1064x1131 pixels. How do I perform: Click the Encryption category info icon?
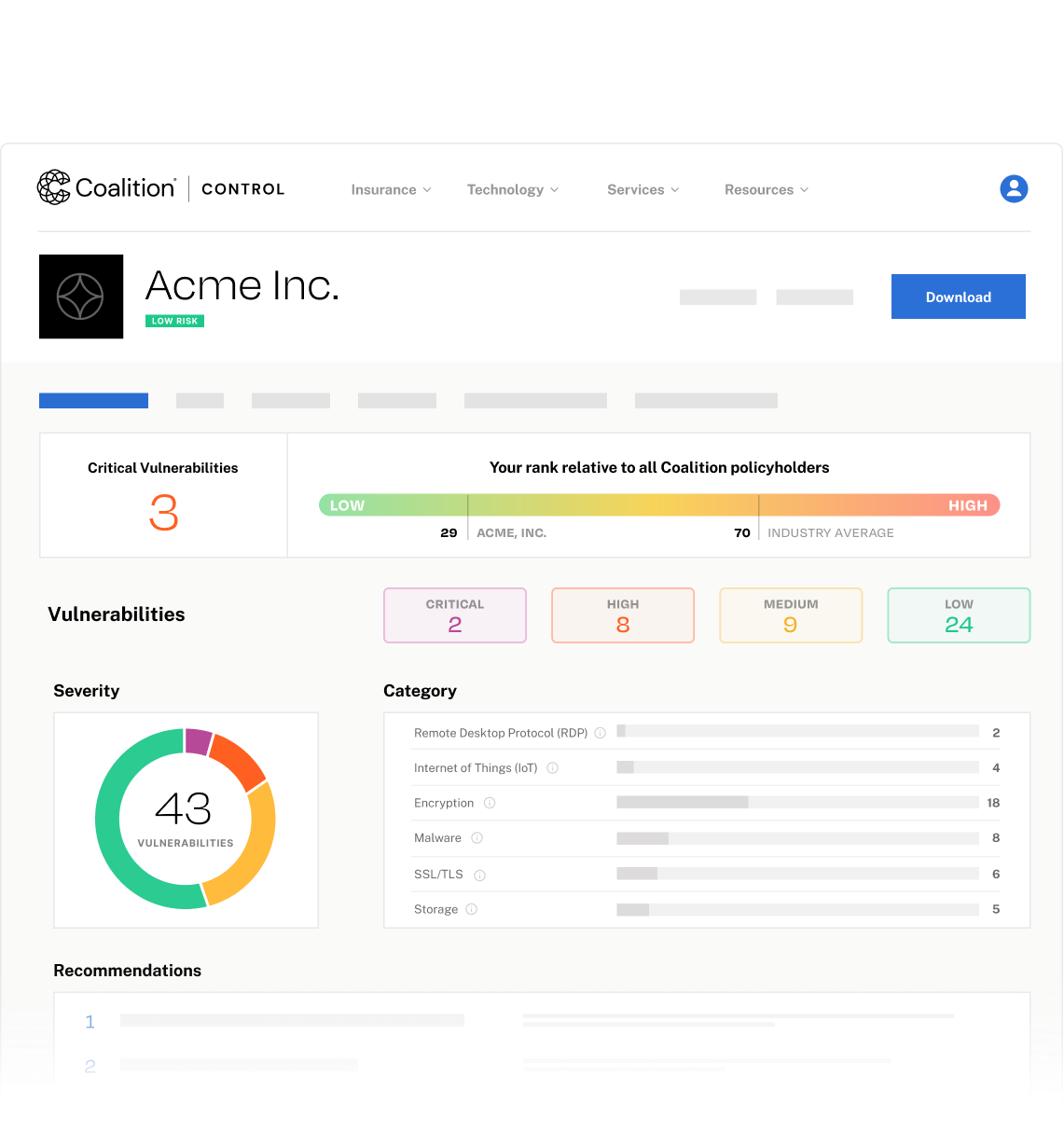[x=491, y=803]
